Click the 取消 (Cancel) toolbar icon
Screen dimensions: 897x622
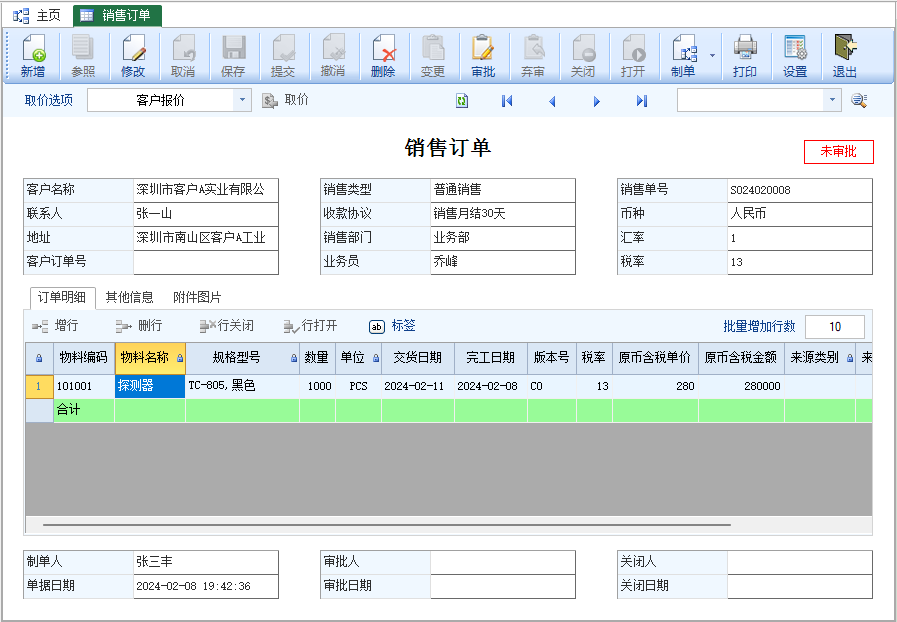[x=183, y=56]
